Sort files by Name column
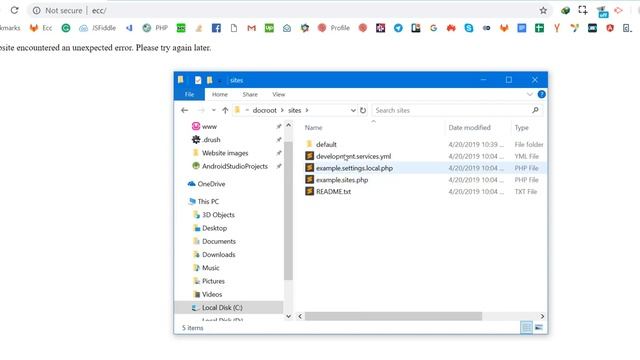This screenshot has width=640, height=360. point(313,128)
